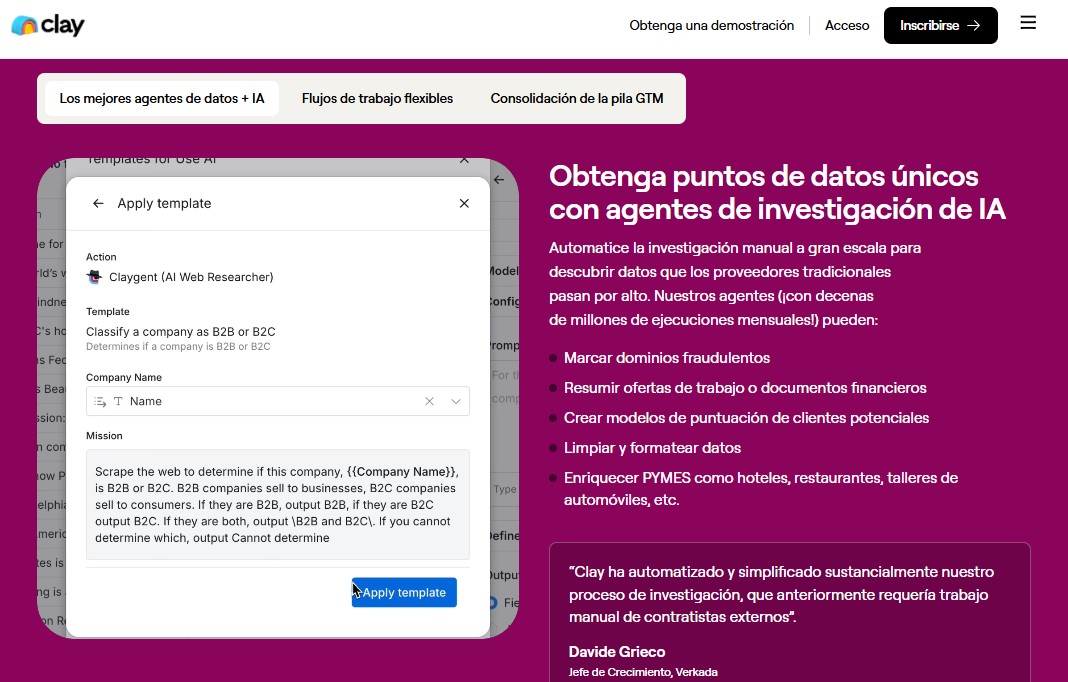Click inside the Mission prompt text box
The height and width of the screenshot is (682, 1068).
[277, 503]
